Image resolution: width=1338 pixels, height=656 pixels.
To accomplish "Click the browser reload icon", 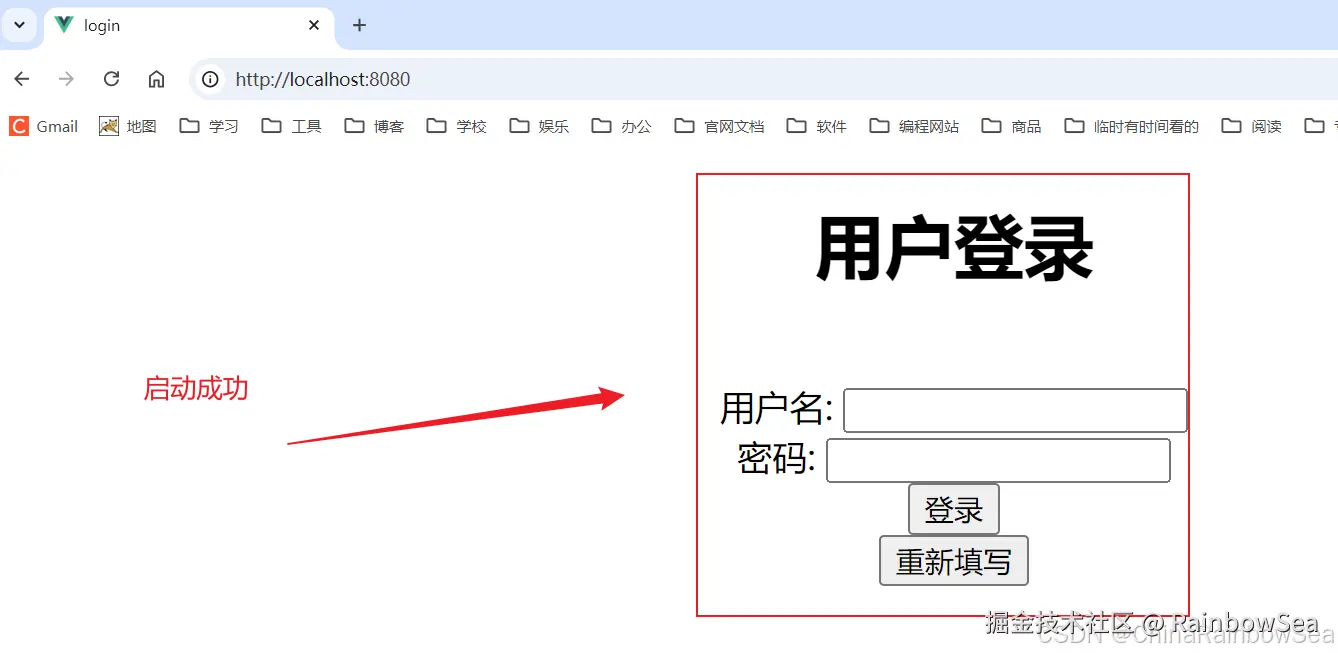I will [x=111, y=79].
